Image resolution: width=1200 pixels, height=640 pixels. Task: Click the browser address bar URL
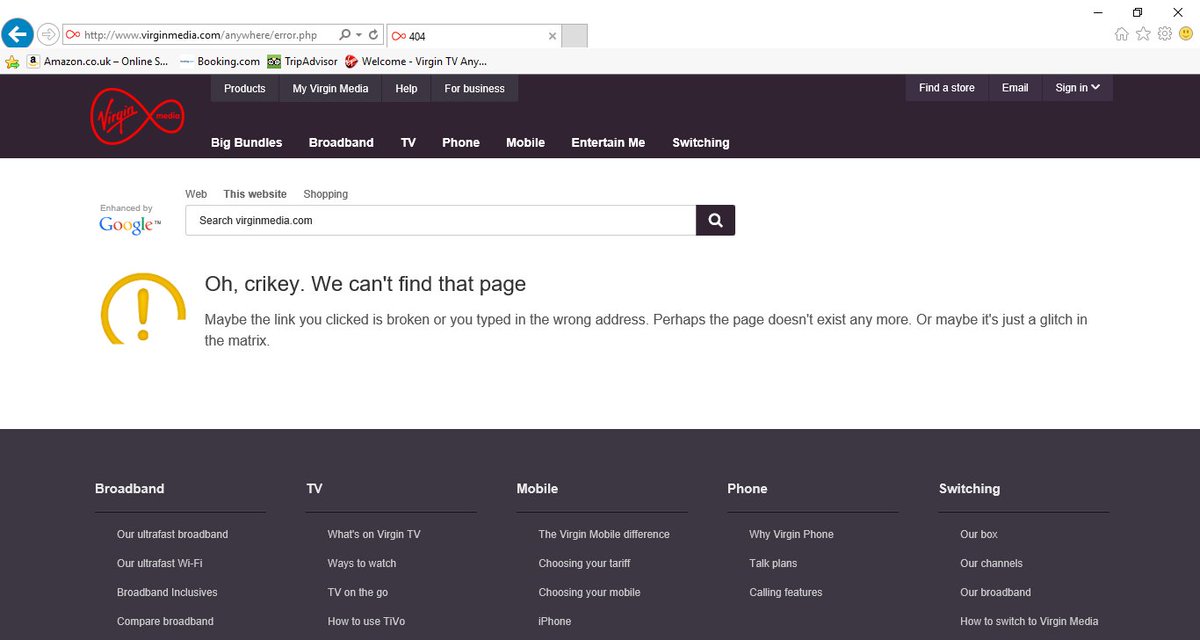(200, 35)
